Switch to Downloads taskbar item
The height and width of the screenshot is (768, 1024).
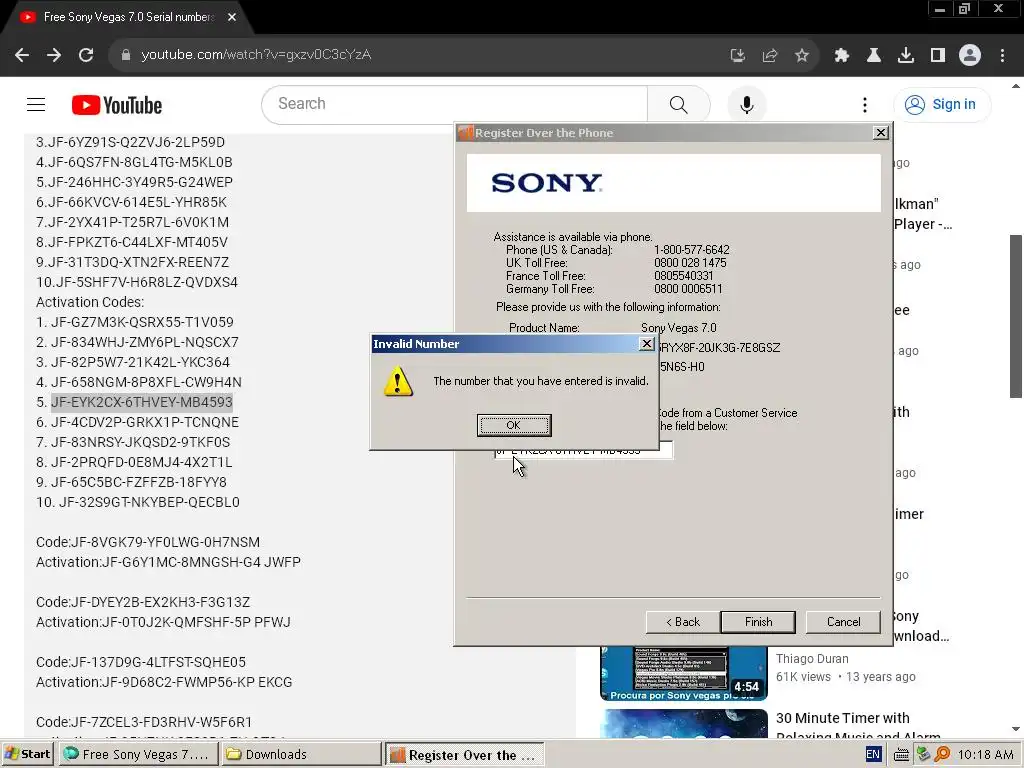tap(300, 754)
